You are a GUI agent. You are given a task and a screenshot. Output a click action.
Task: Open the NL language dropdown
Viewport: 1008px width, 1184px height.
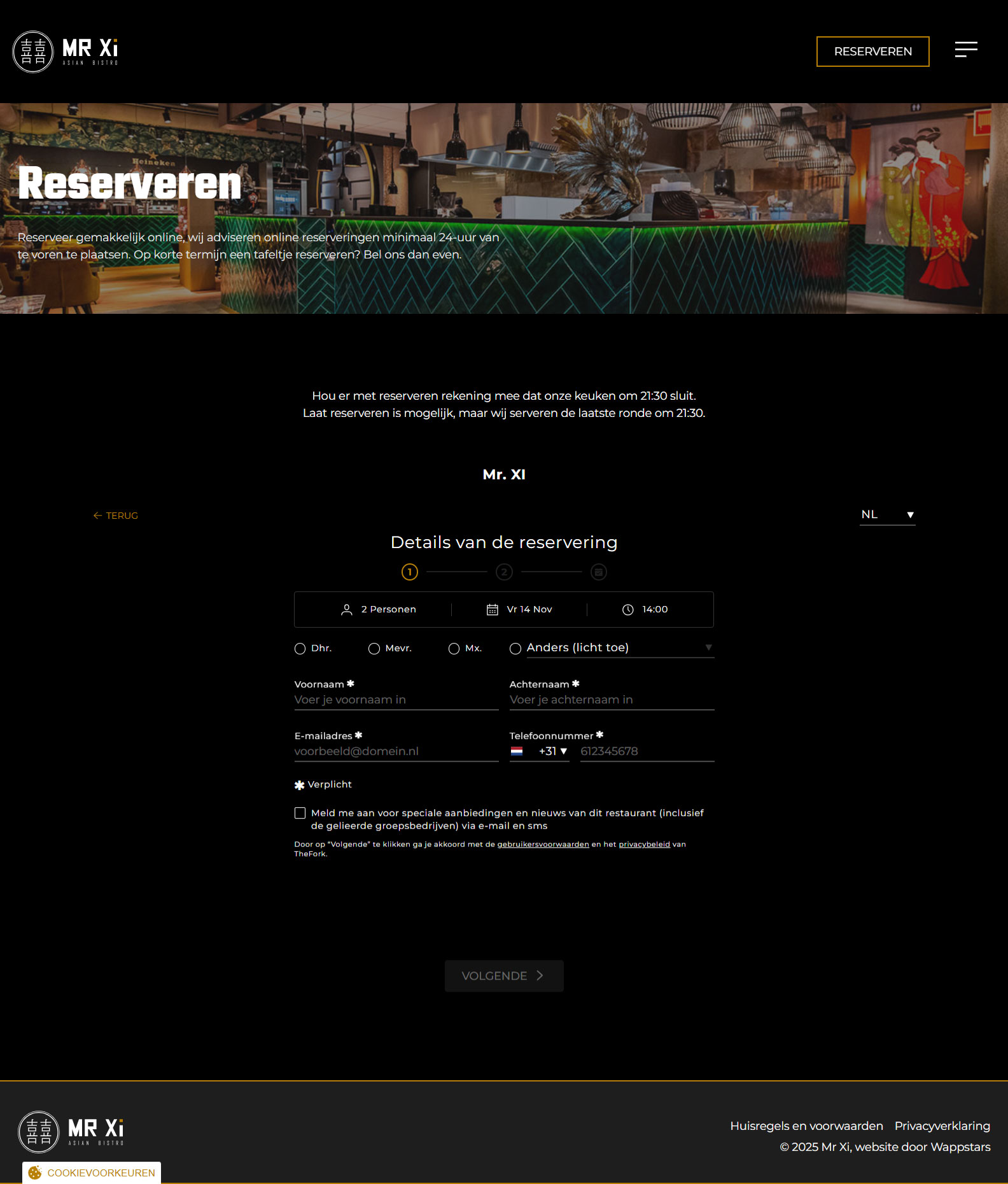click(x=887, y=514)
